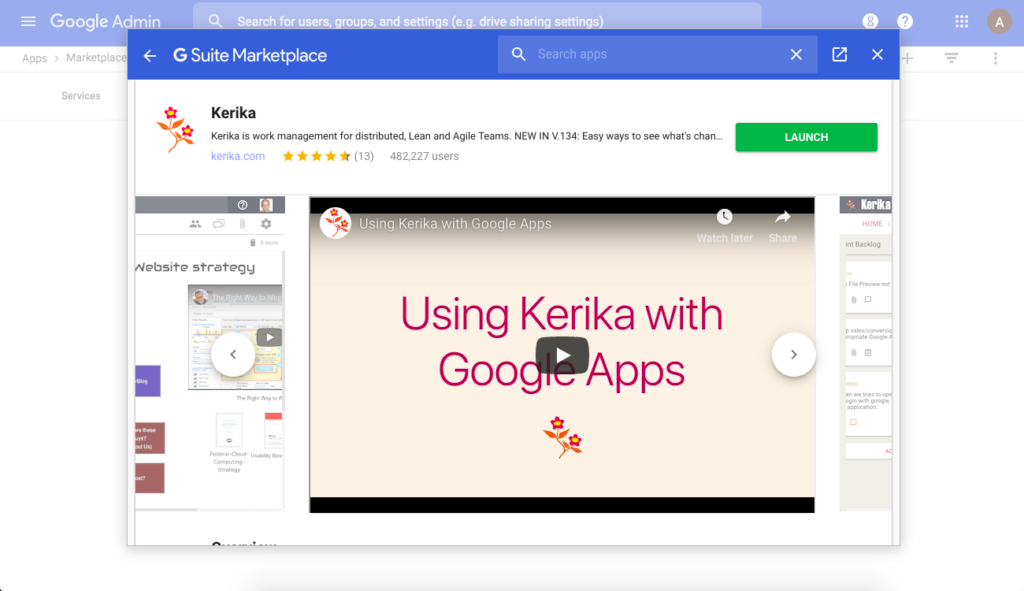
Task: Click the G Suite Marketplace title
Action: 250,56
